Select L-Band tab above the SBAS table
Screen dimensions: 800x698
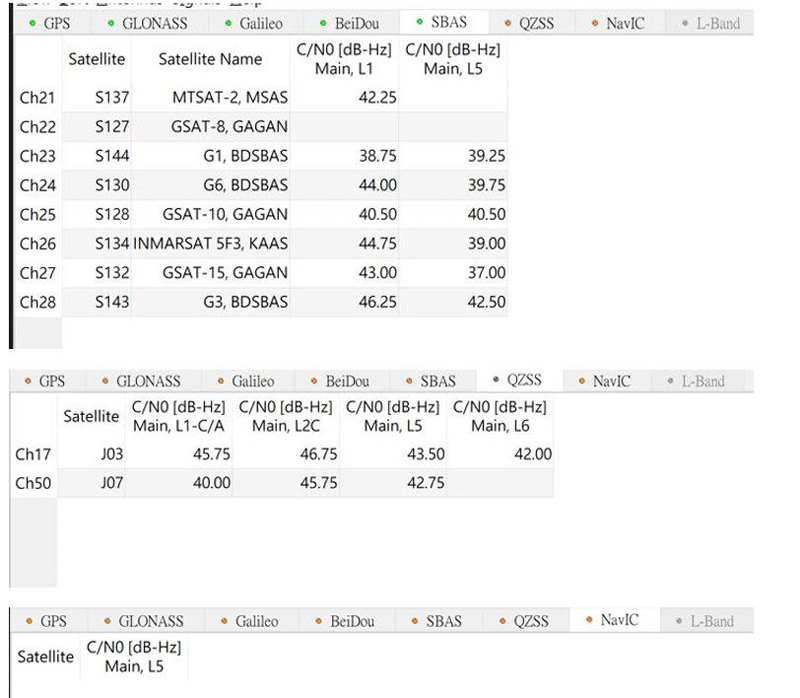pos(712,23)
